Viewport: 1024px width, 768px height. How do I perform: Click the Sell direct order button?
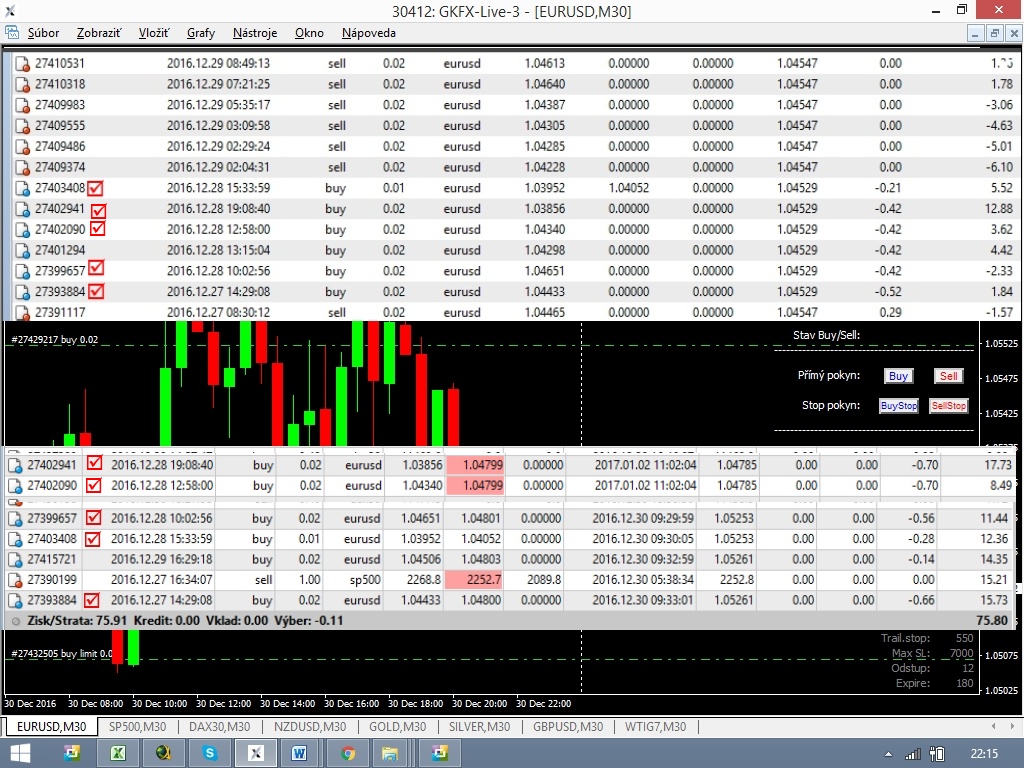click(948, 376)
